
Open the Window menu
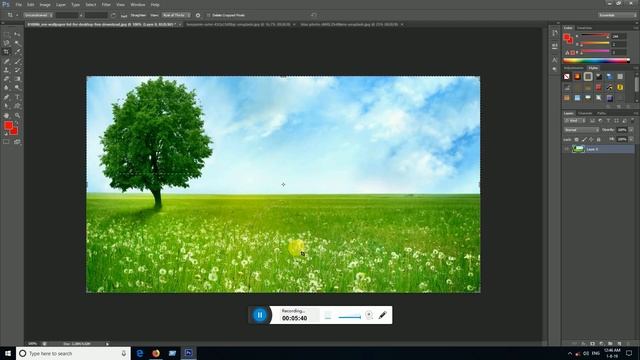[138, 4]
